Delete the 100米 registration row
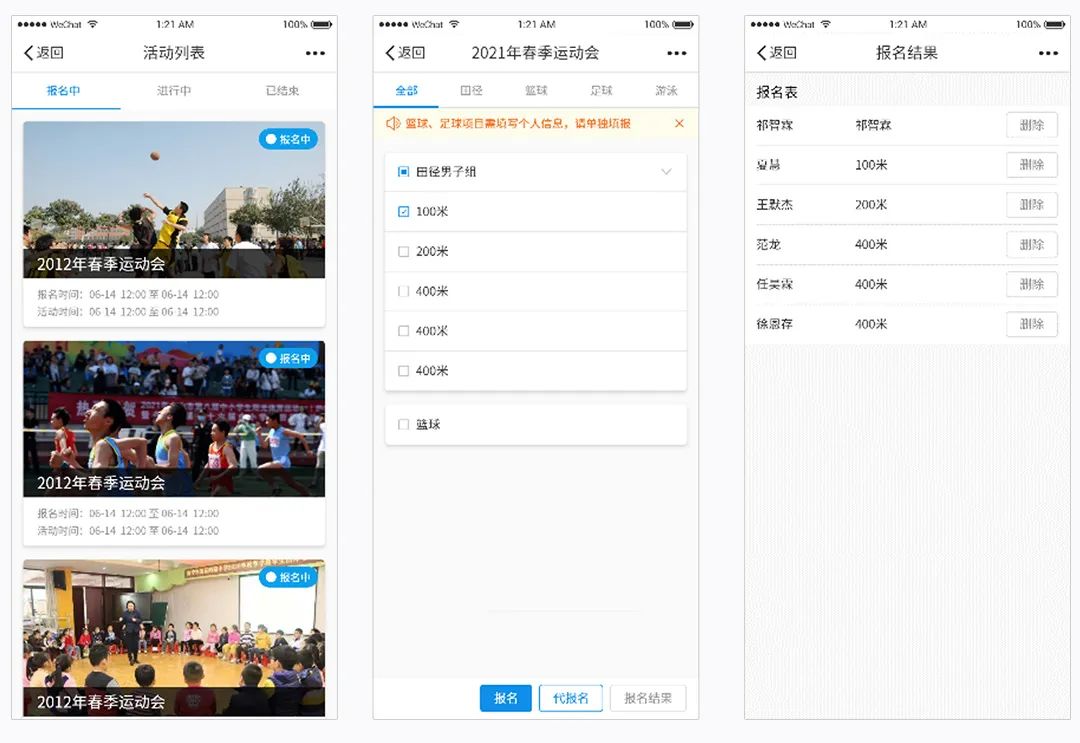1080x743 pixels. coord(1031,165)
